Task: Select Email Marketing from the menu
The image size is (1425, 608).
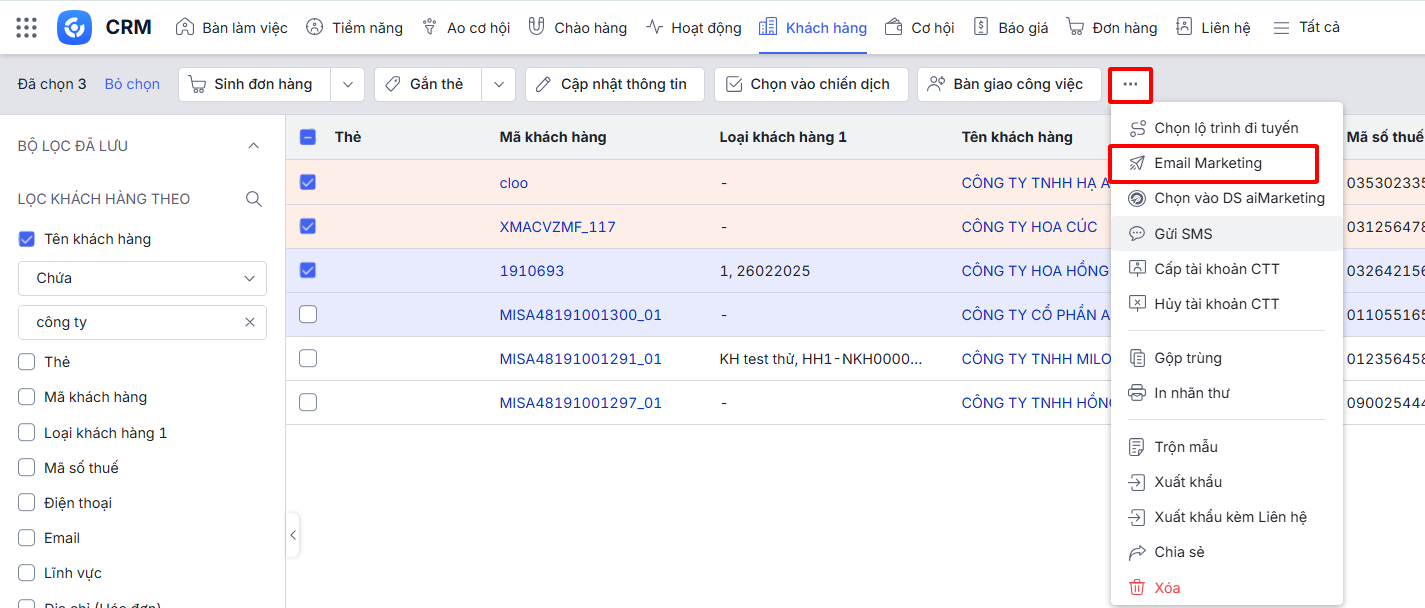Action: click(1207, 163)
